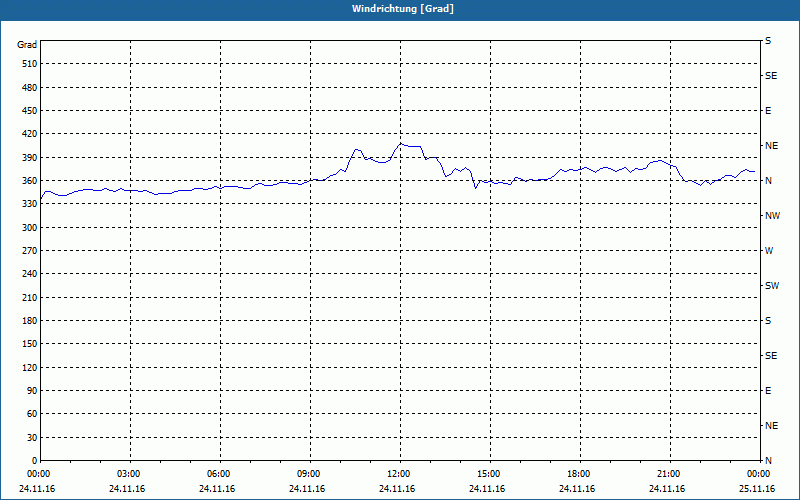Click the 24.11.16 date under 12:00
Viewport: 800px width, 500px height.
(x=397, y=489)
